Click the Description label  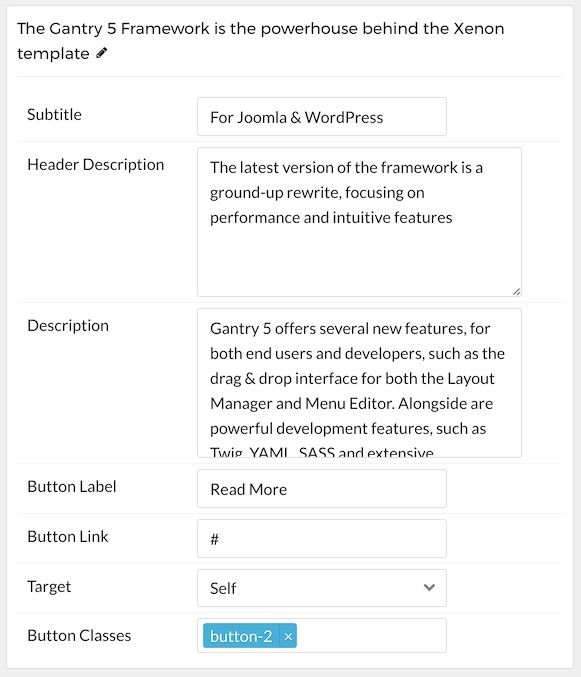(x=68, y=326)
